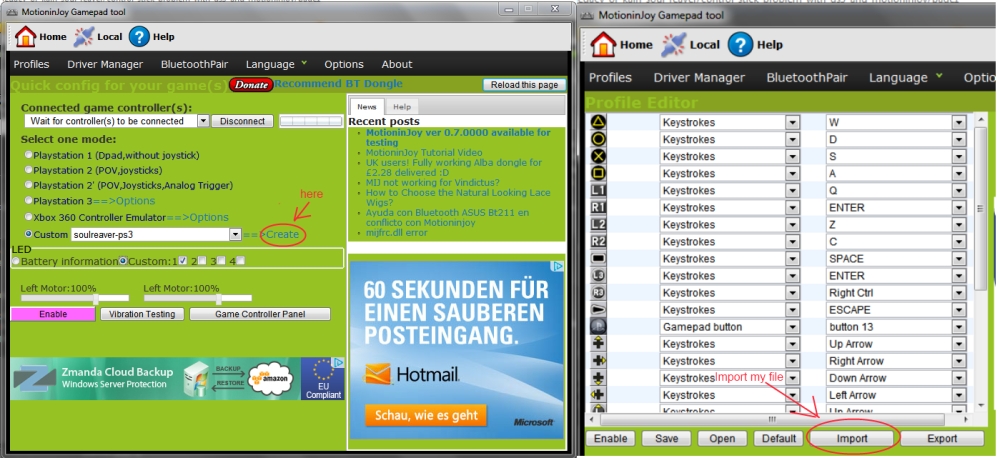Select the R1 button icon
The image size is (1000, 458).
598,207
